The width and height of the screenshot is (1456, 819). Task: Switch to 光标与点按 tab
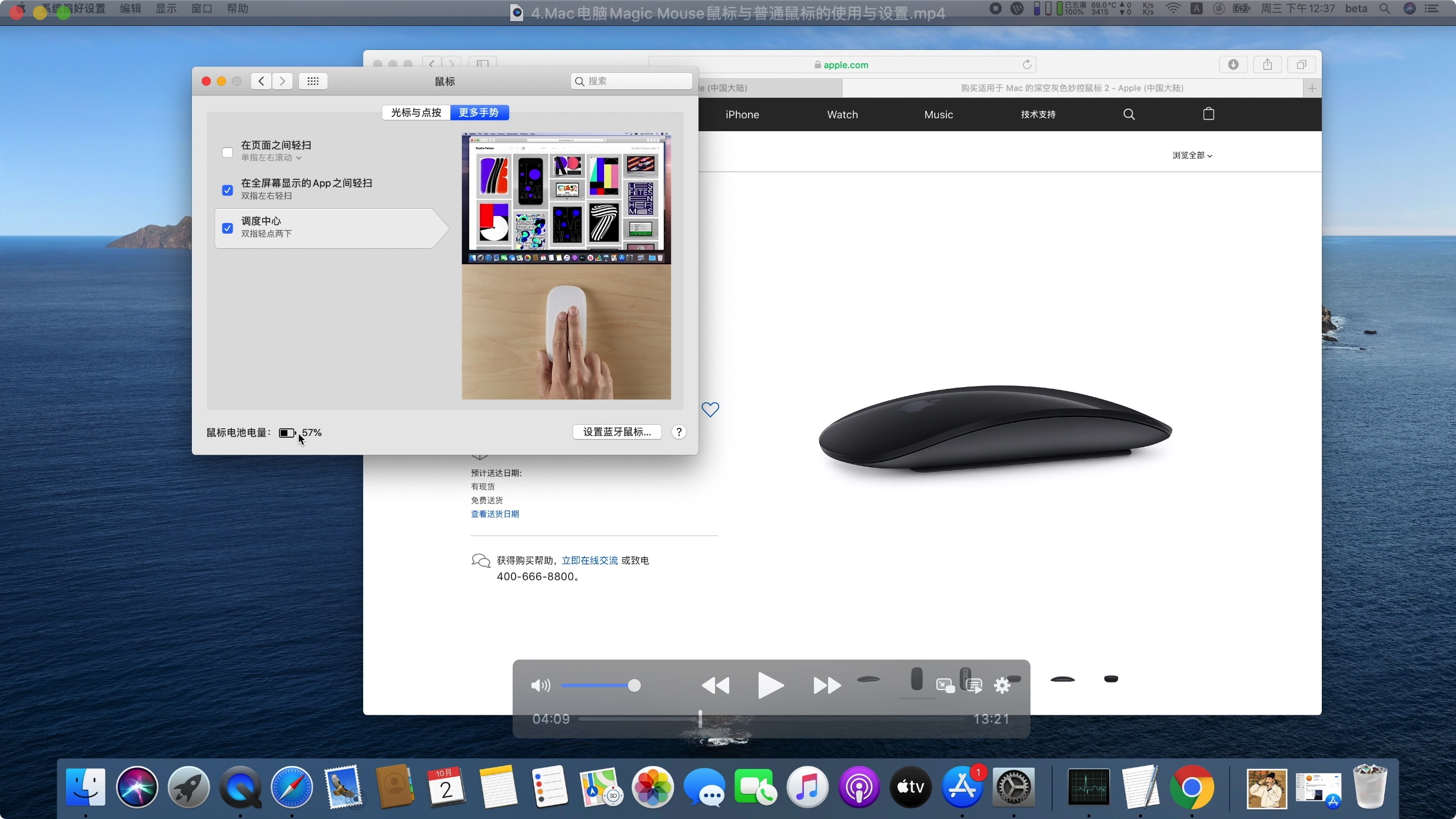tap(416, 112)
